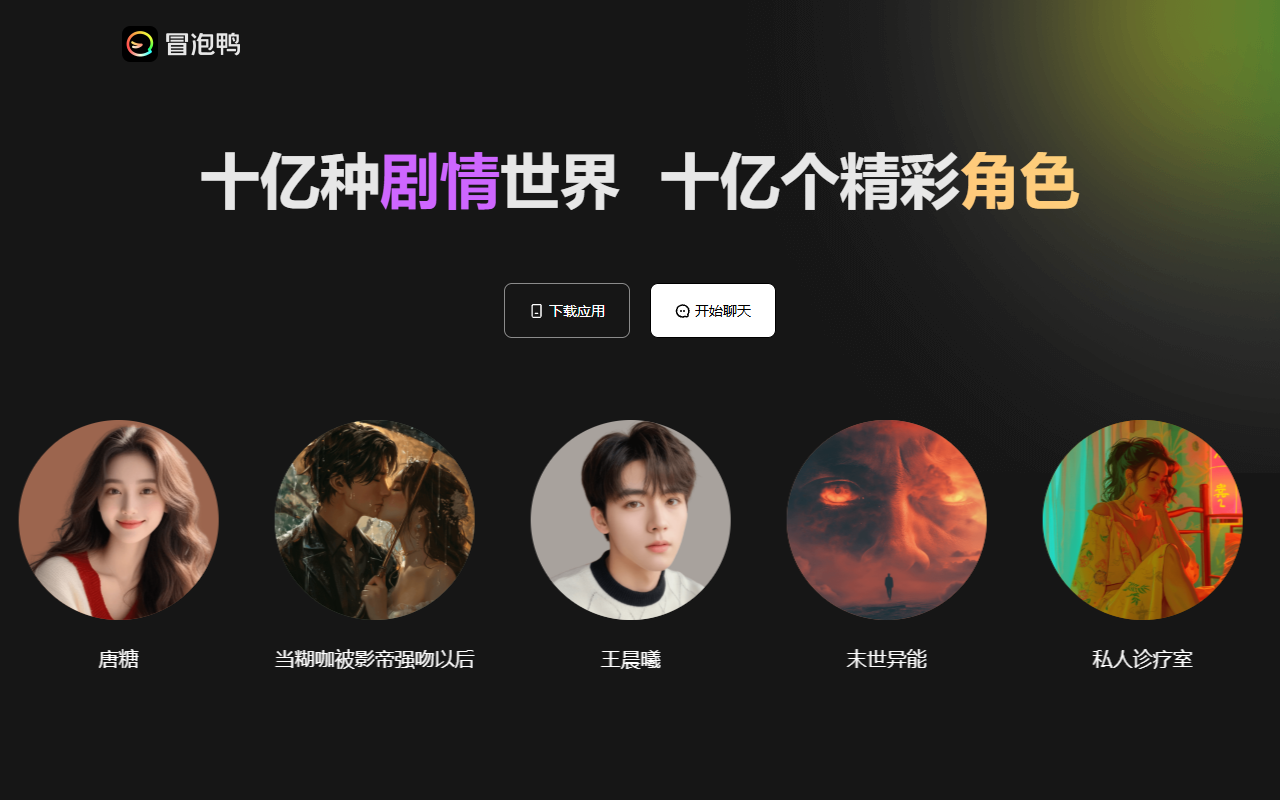Click the 当糊咖被影帝强吻以后 title label
Screen dimensions: 1280x800
coord(375,659)
